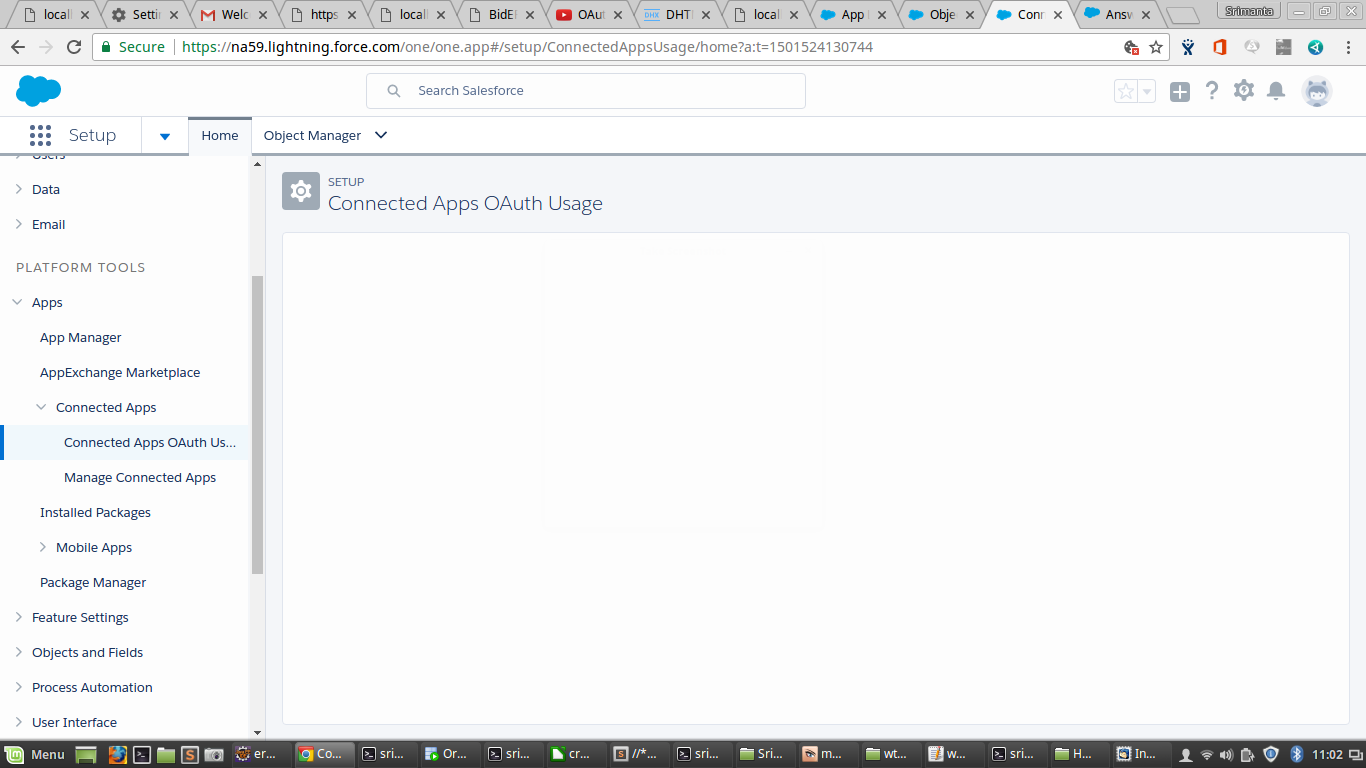The image size is (1366, 768).
Task: Open the Salesforce help question mark
Action: point(1212,90)
